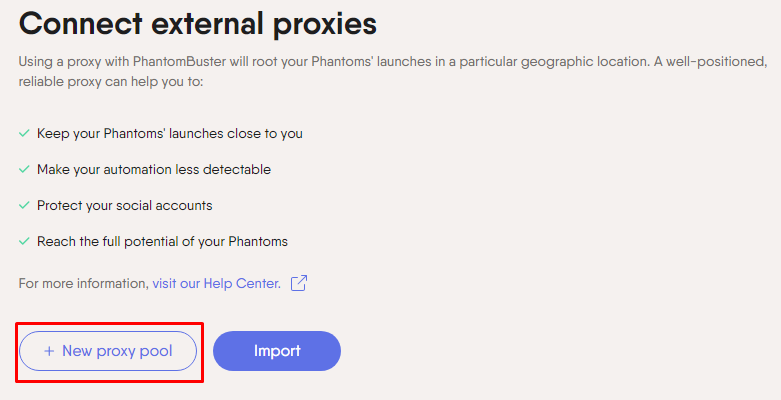Click checkmark next to Protect your social accounts

coord(24,205)
